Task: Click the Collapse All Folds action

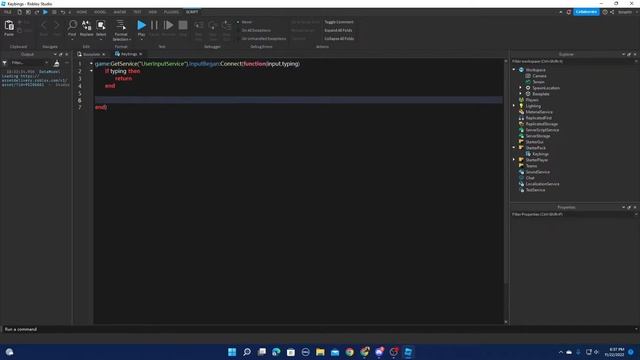Action: point(339,38)
